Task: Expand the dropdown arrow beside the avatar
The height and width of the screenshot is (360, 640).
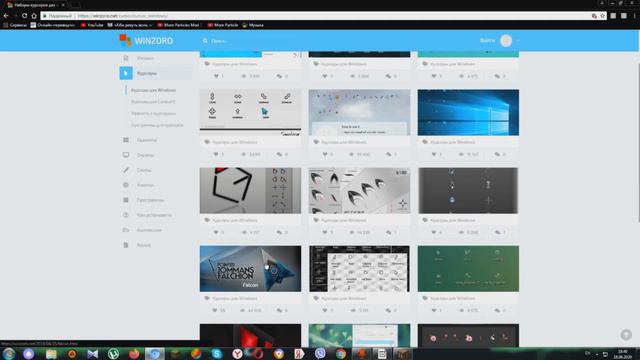Action: (x=518, y=41)
